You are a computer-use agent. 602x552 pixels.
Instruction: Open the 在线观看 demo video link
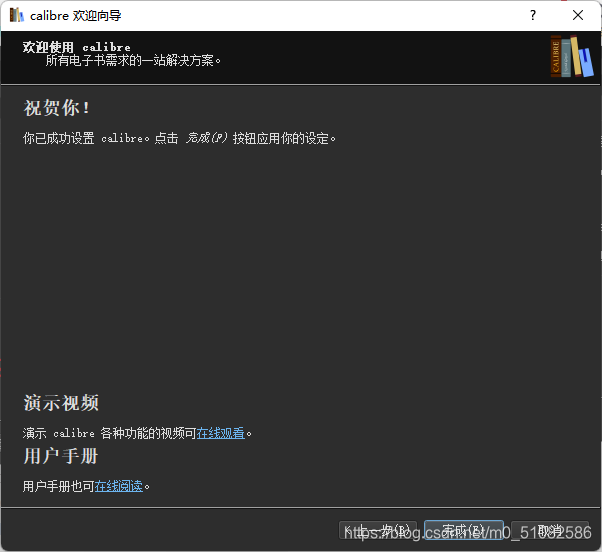(x=220, y=433)
